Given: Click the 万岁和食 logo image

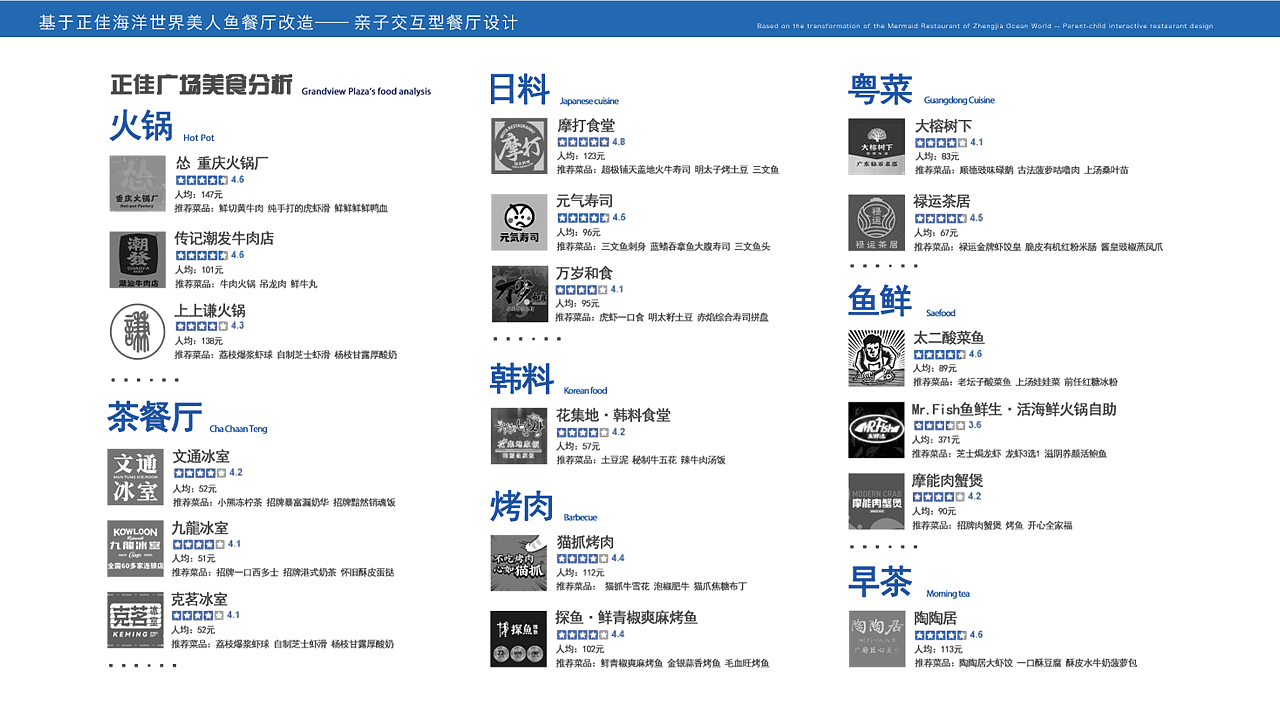Looking at the screenshot, I should pos(519,294).
